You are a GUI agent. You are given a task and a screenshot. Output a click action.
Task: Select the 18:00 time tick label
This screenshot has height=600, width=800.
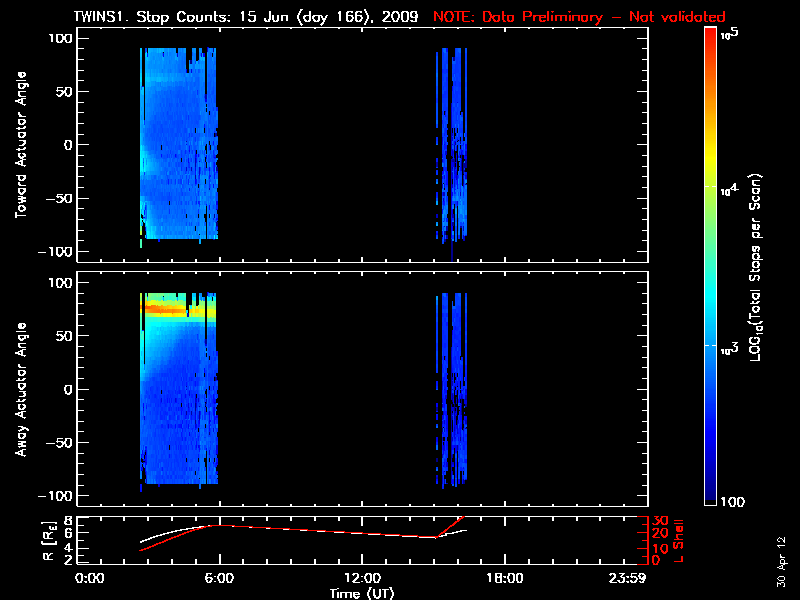point(503,578)
